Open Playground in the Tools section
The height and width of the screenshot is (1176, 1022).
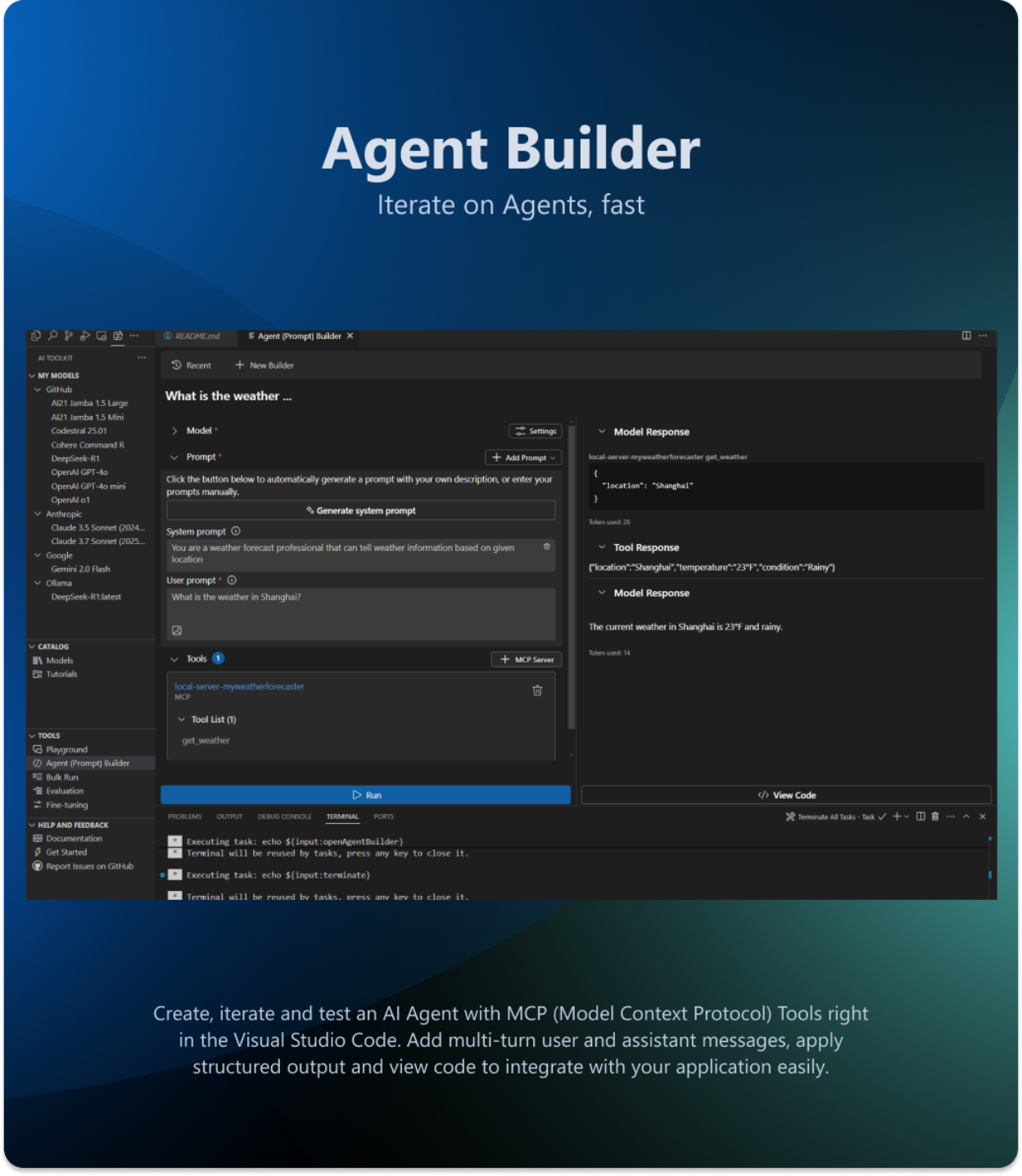click(x=66, y=750)
